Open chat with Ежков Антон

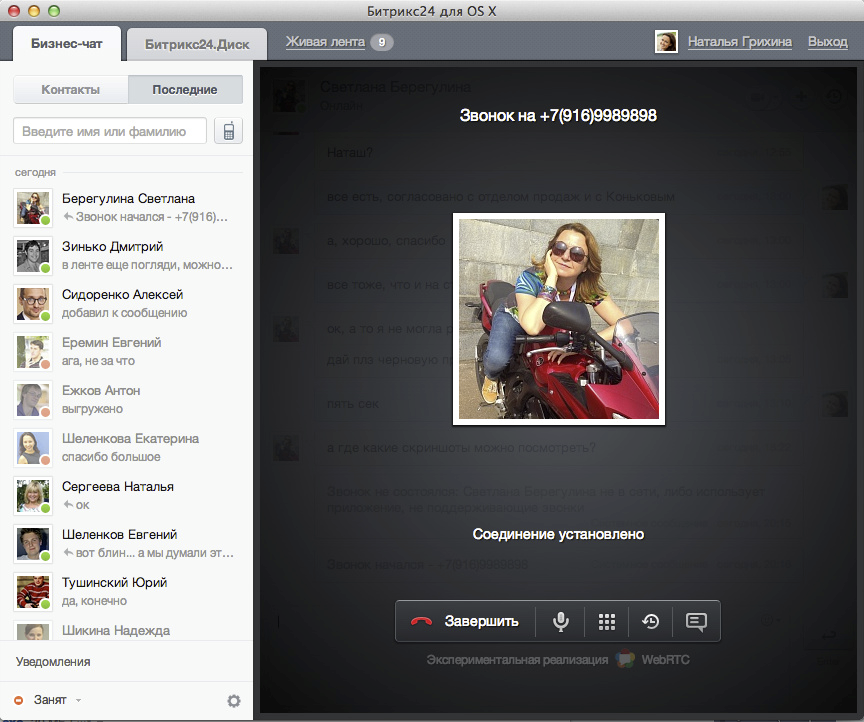(127, 400)
